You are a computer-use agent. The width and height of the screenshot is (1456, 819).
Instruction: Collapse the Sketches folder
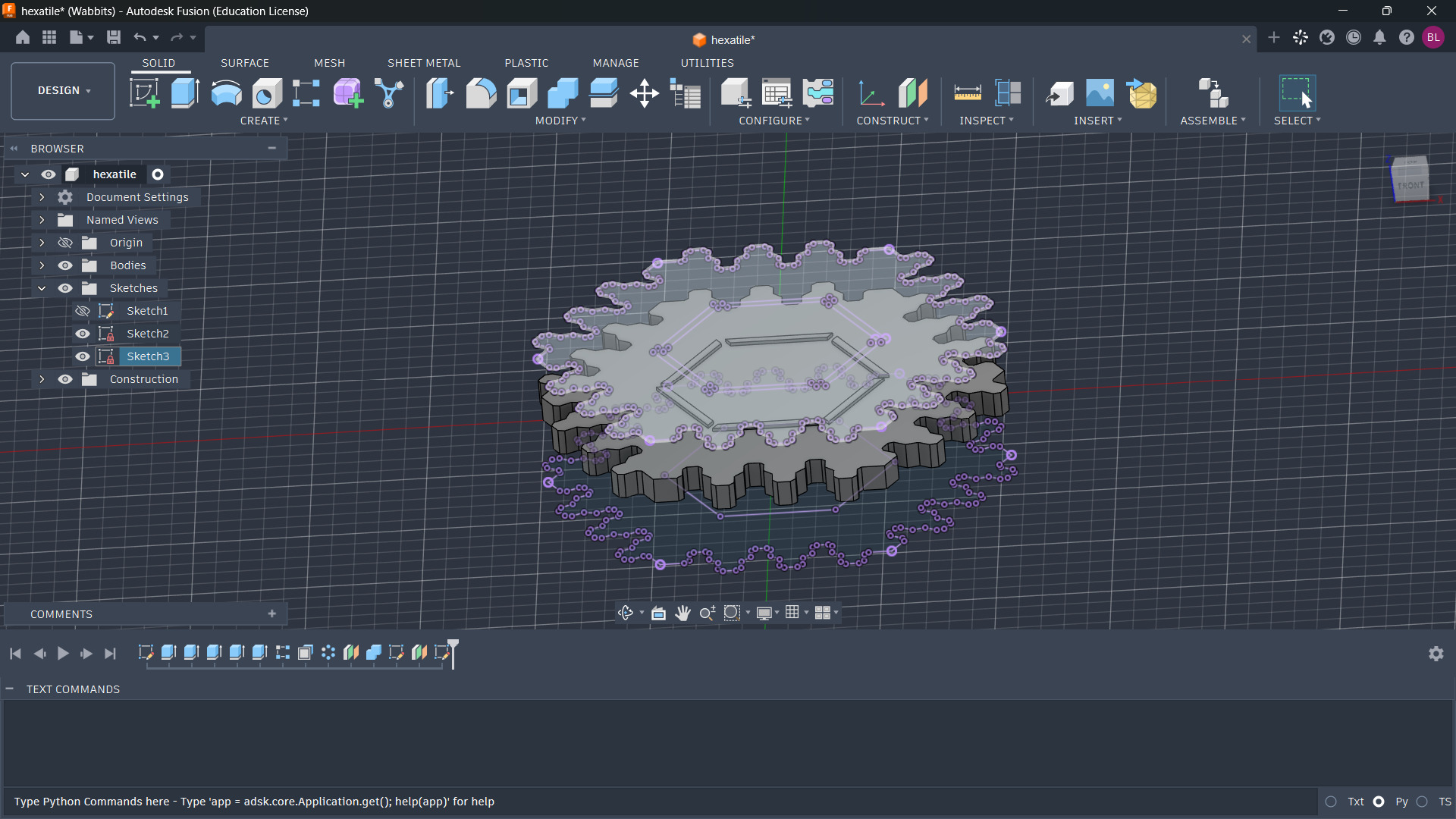pos(42,288)
